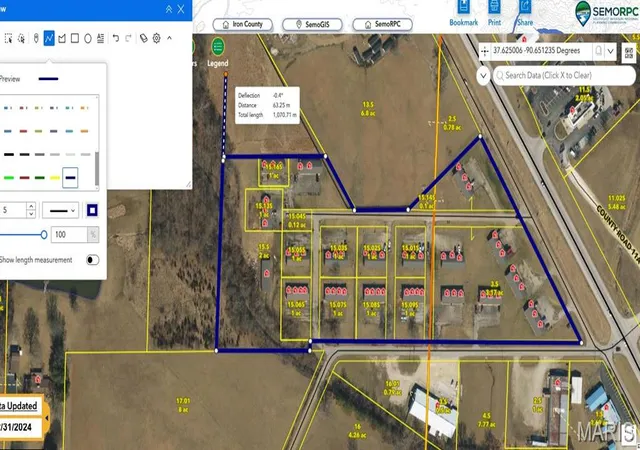The height and width of the screenshot is (450, 640).
Task: Click the Search Data field
Action: (x=564, y=76)
